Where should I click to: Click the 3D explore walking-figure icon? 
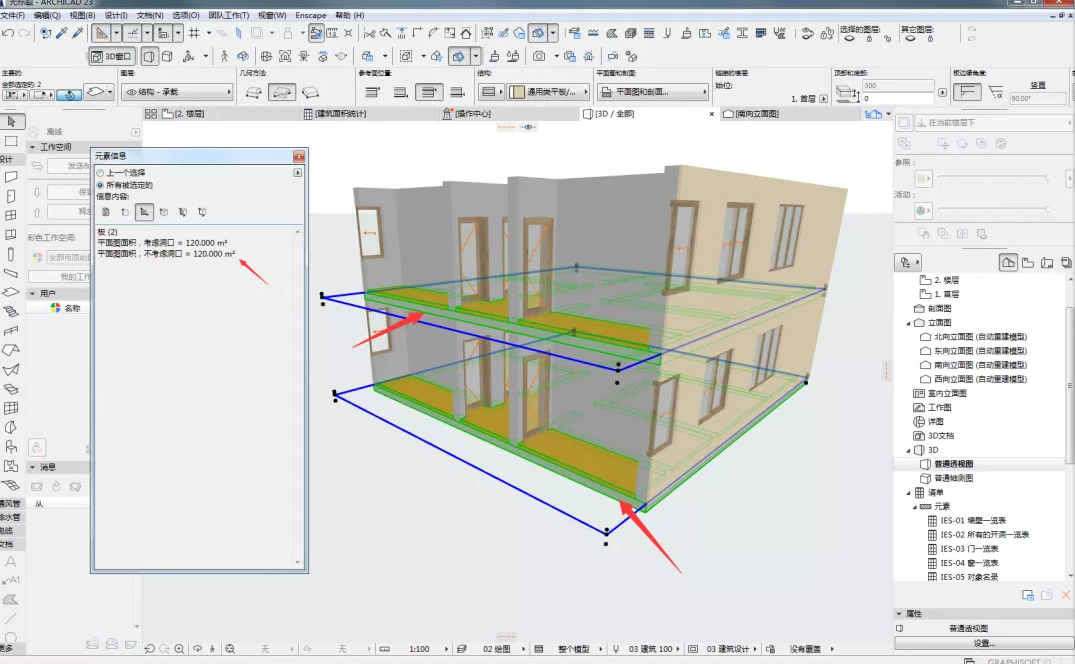[224, 56]
